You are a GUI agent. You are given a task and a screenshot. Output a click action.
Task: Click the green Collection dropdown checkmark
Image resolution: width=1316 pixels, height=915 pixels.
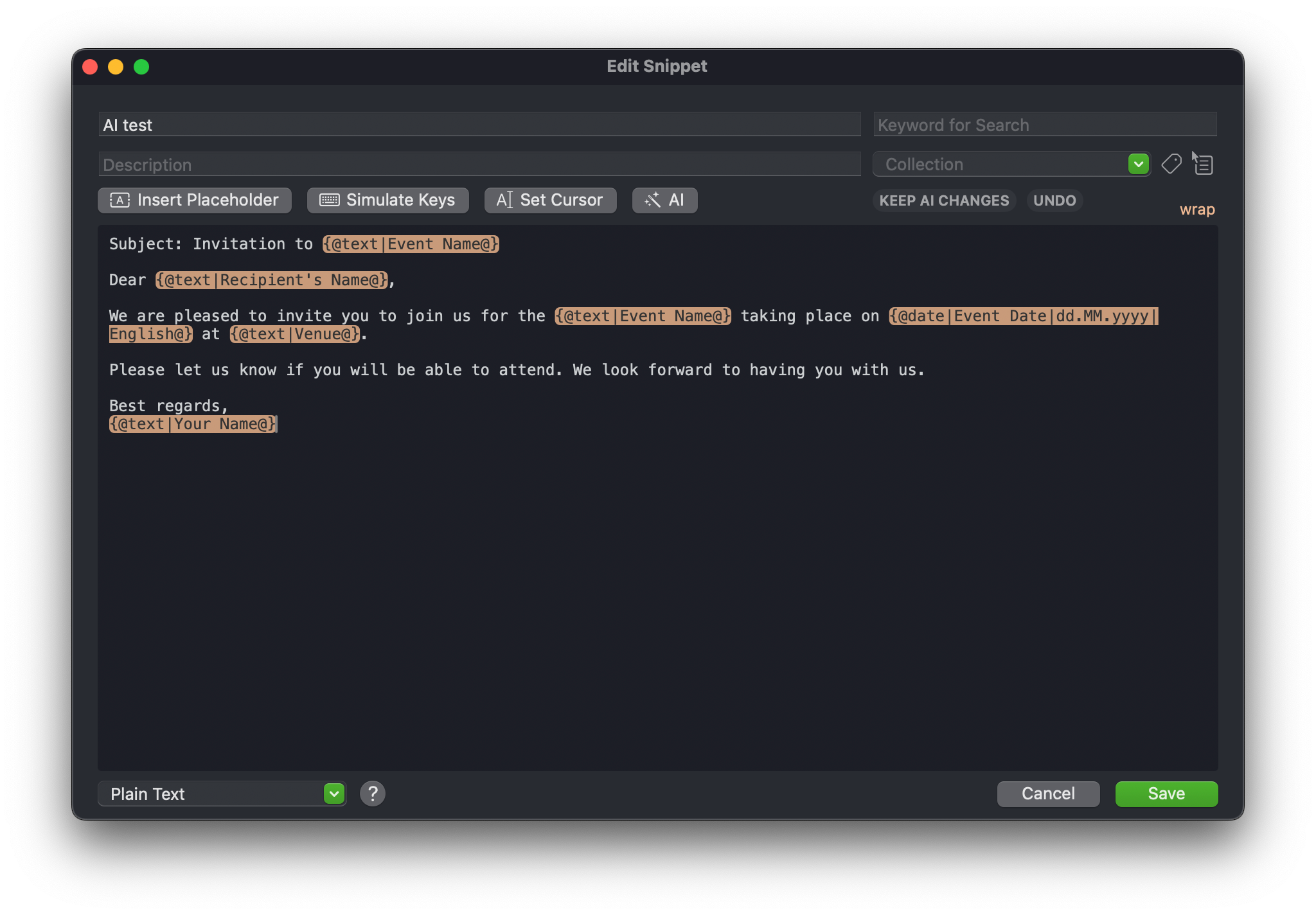pyautogui.click(x=1138, y=163)
